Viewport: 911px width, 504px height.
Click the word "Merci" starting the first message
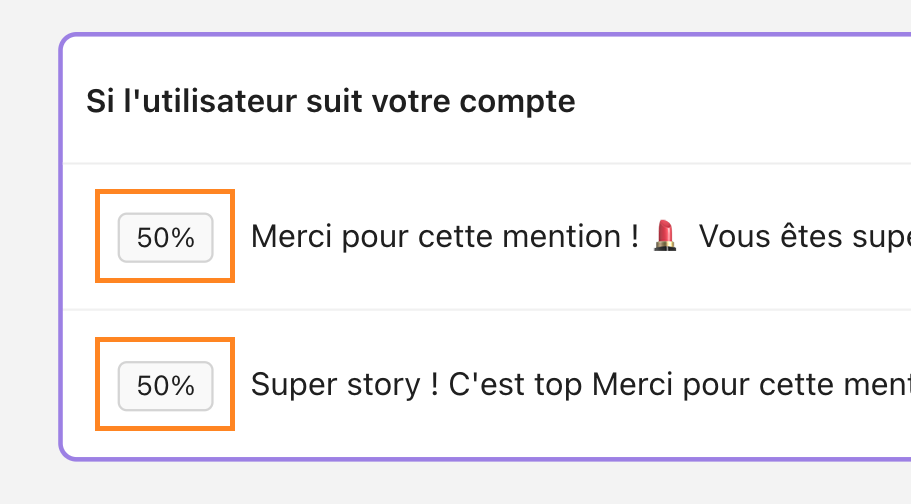point(285,237)
